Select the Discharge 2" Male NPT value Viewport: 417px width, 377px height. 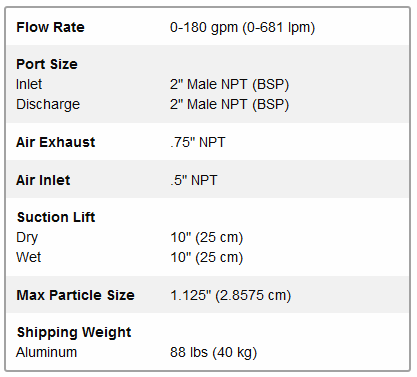229,105
